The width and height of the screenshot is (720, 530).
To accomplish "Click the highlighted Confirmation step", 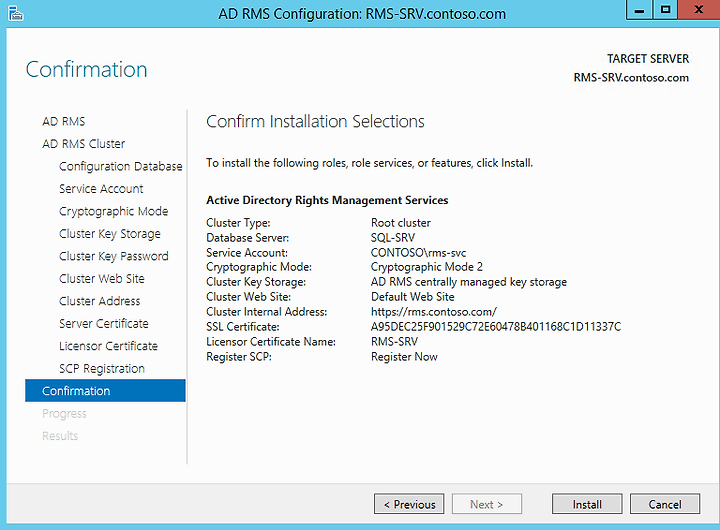I will click(x=105, y=391).
